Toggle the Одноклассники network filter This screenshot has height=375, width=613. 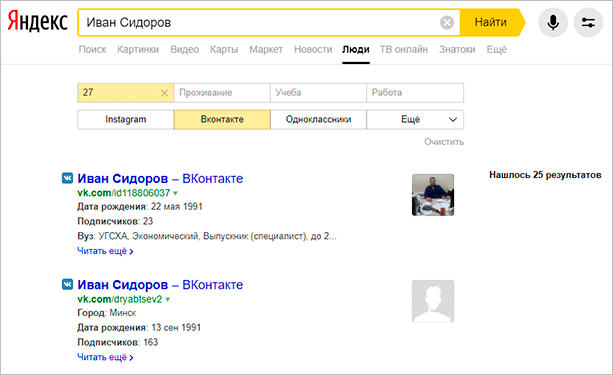(318, 120)
